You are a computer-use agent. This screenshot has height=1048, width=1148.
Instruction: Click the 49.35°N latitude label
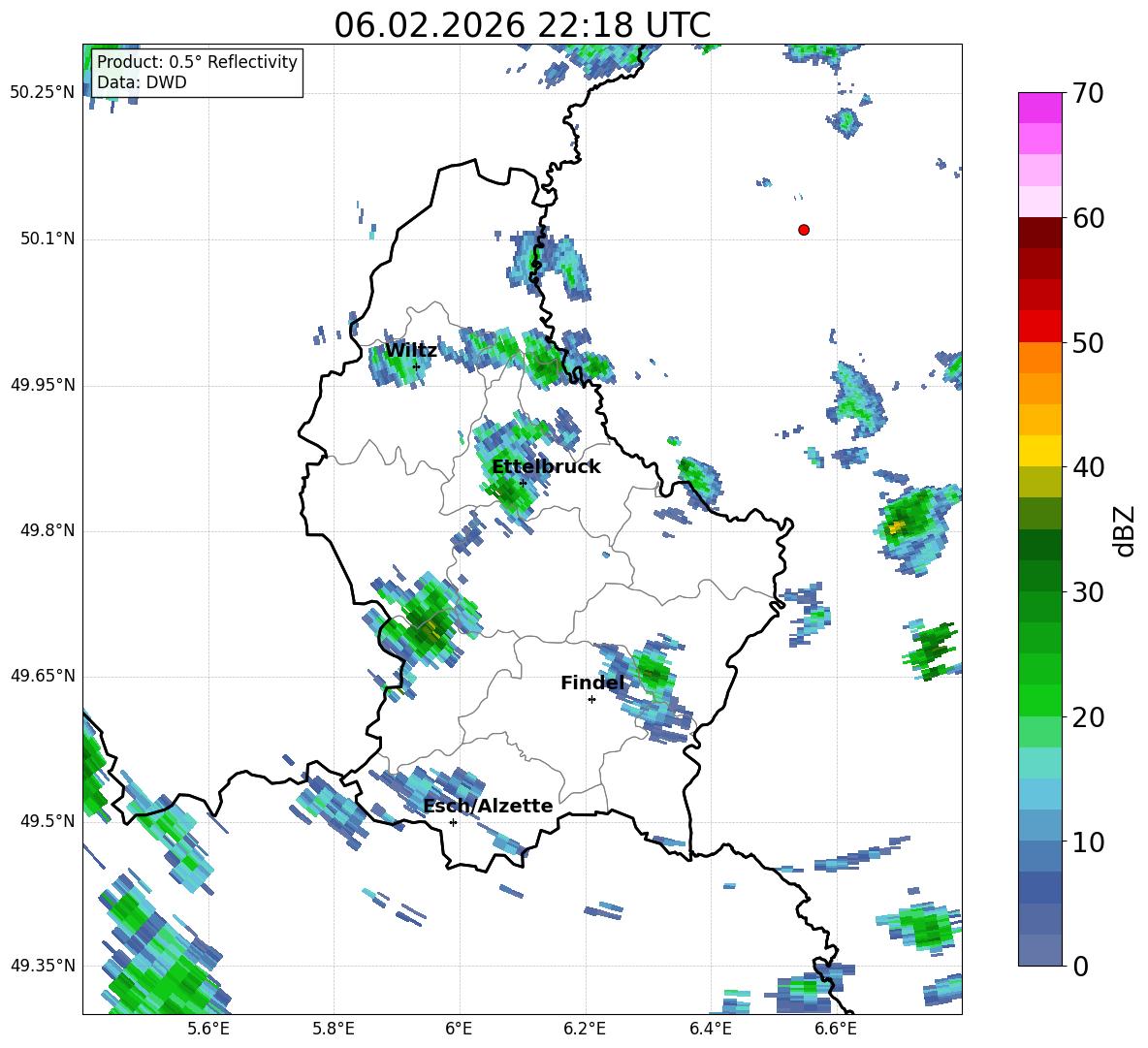pos(43,966)
